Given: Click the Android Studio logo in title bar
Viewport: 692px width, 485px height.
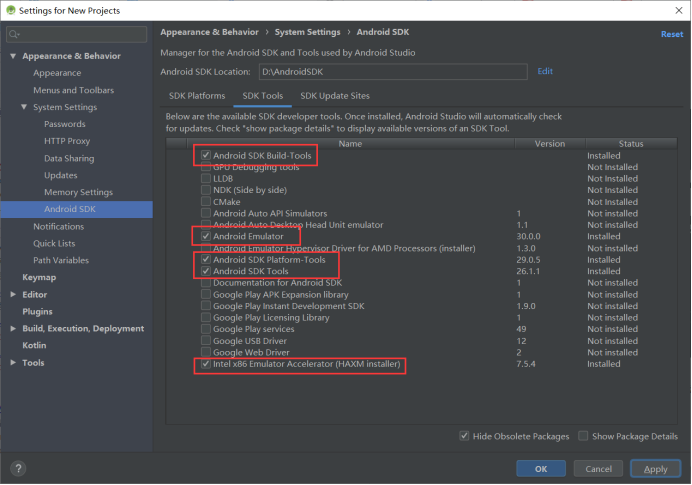Looking at the screenshot, I should pos(11,10).
